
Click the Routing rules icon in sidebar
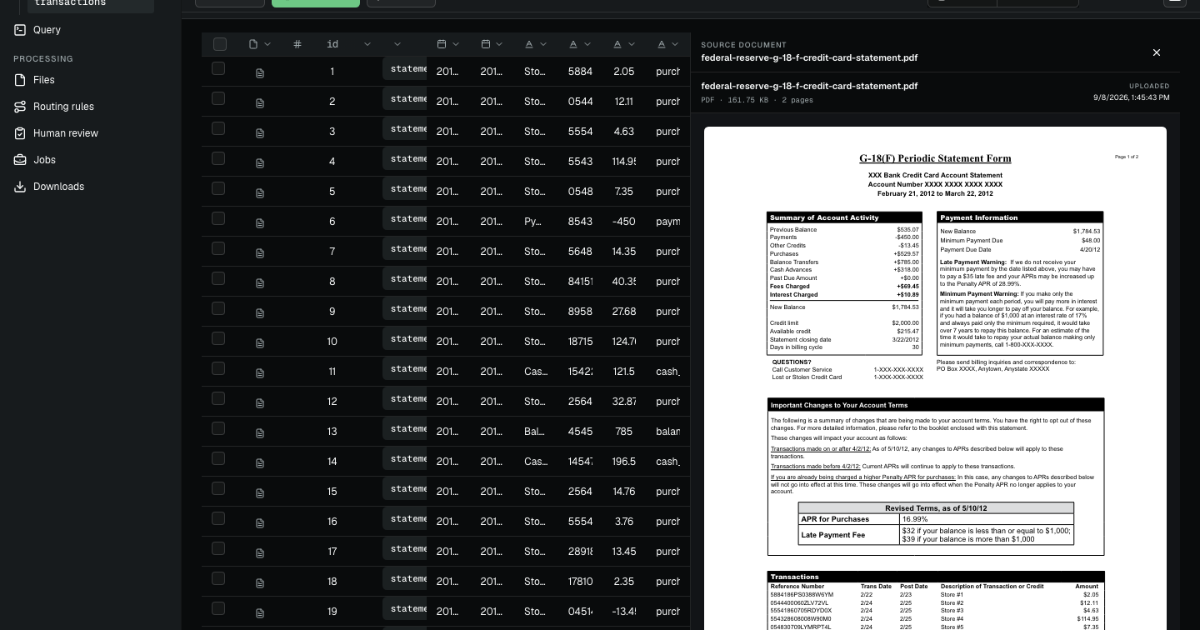pyautogui.click(x=20, y=107)
